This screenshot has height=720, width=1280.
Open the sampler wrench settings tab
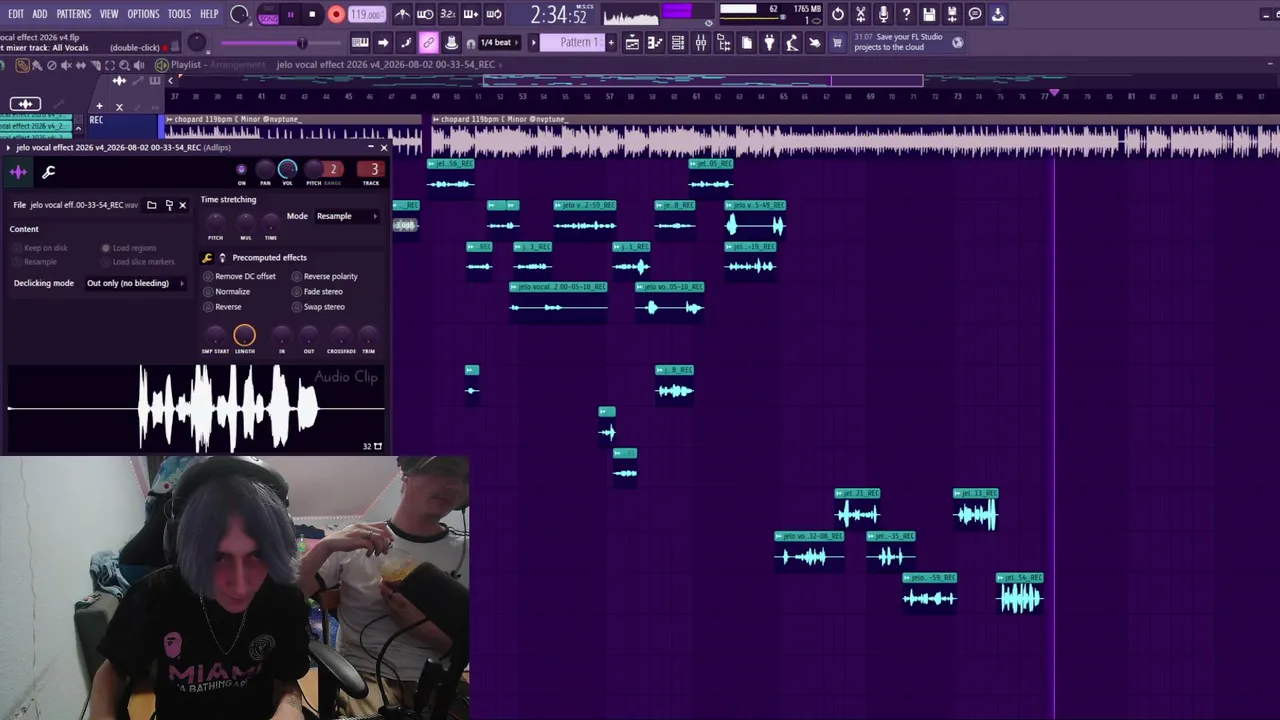click(48, 172)
